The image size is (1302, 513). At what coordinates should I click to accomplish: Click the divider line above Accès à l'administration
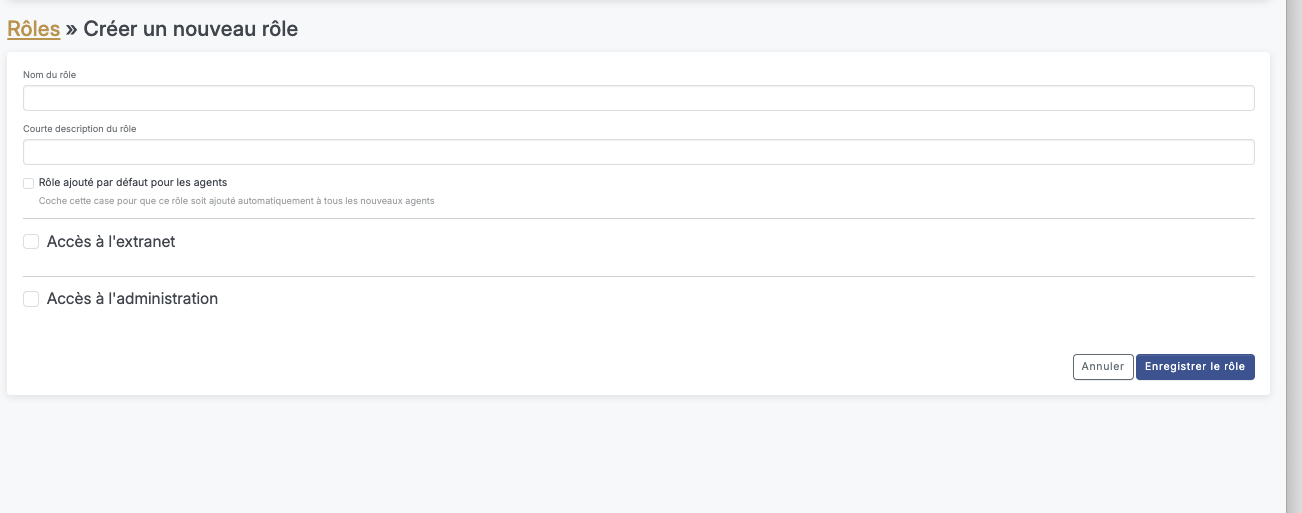pyautogui.click(x=638, y=277)
